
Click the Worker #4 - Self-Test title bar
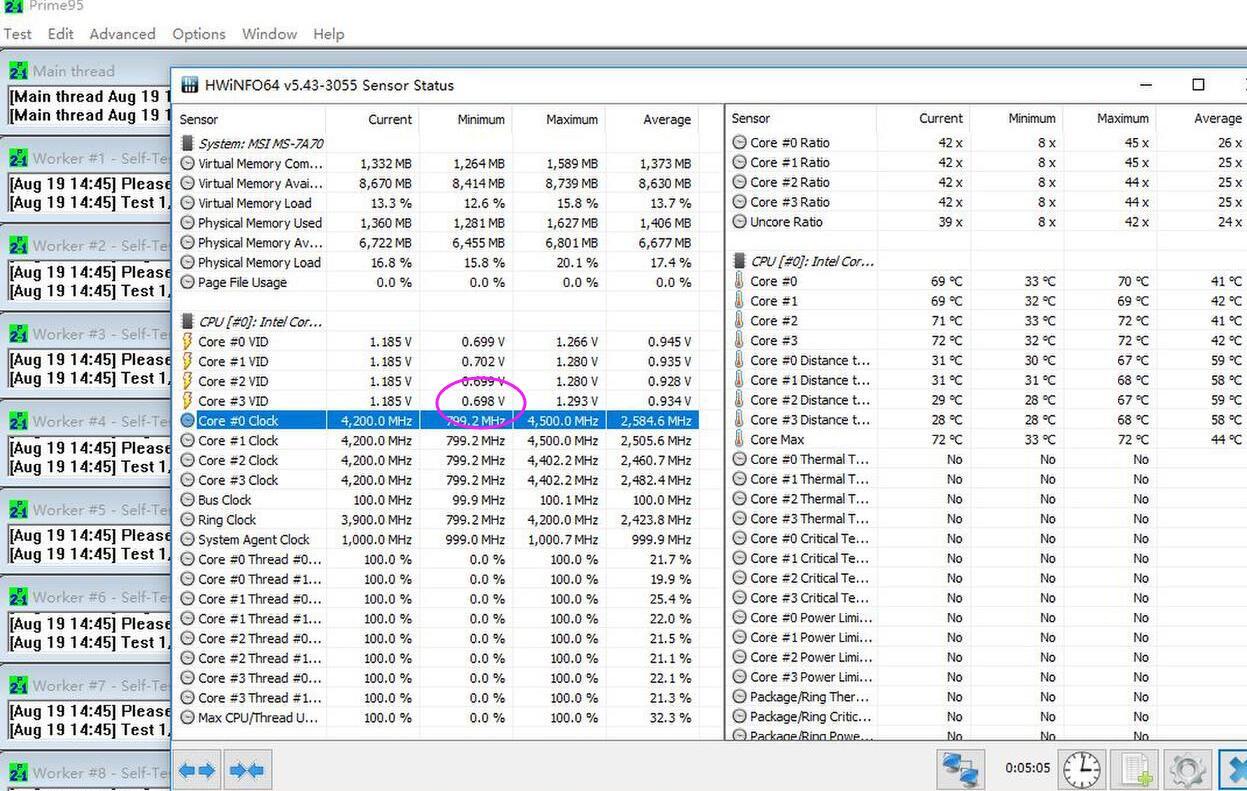pos(87,421)
